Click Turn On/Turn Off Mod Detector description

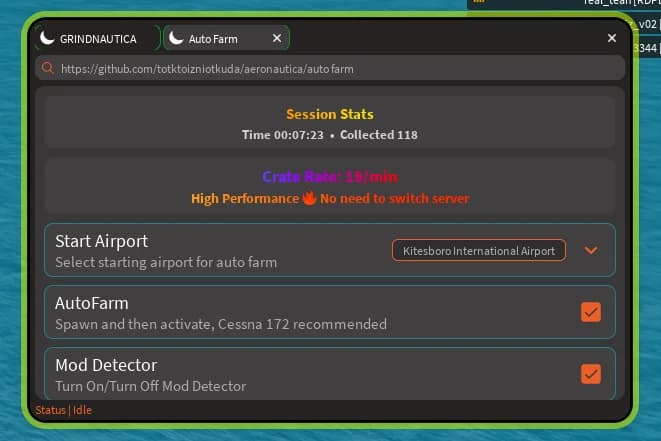click(x=150, y=386)
